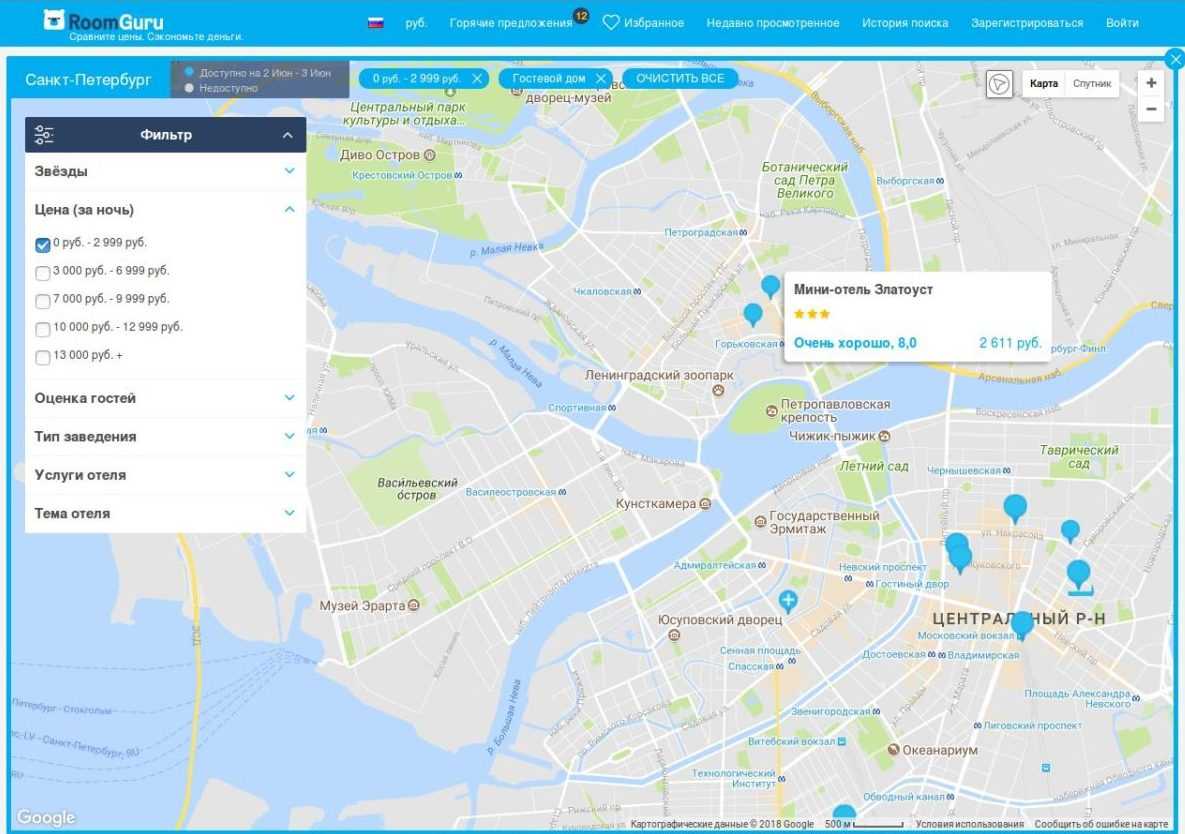Open the Мини-отель Златоуст hotel link

863,289
